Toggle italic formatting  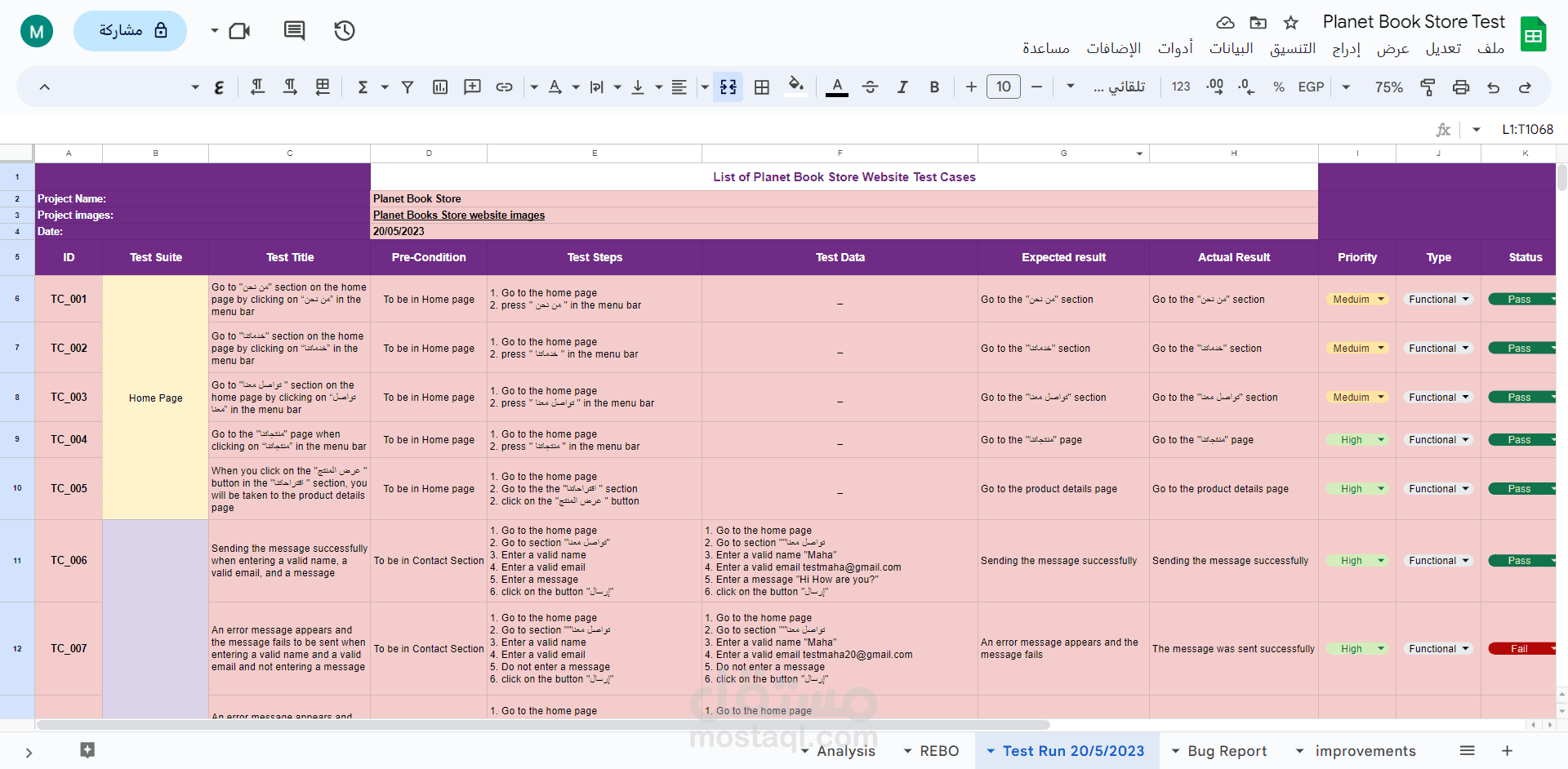click(x=902, y=87)
